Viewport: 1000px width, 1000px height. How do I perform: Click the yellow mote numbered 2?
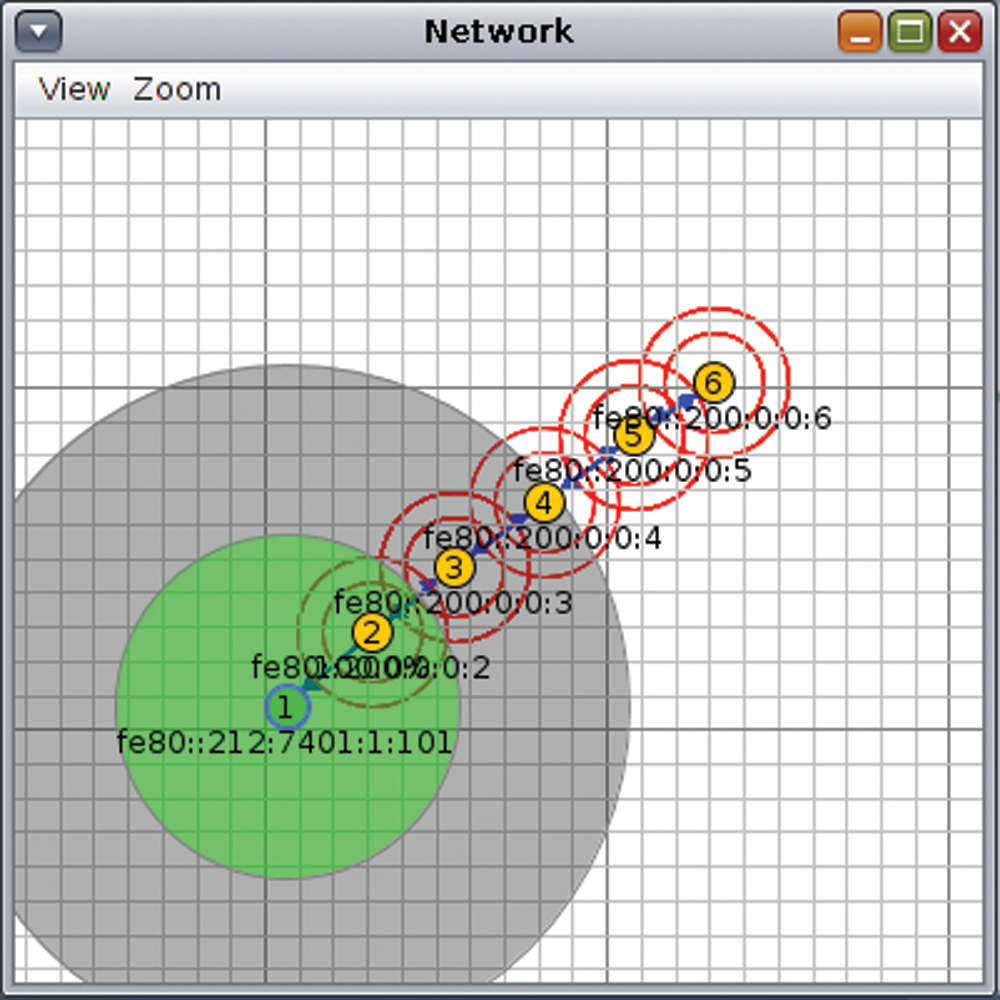pyautogui.click(x=372, y=632)
